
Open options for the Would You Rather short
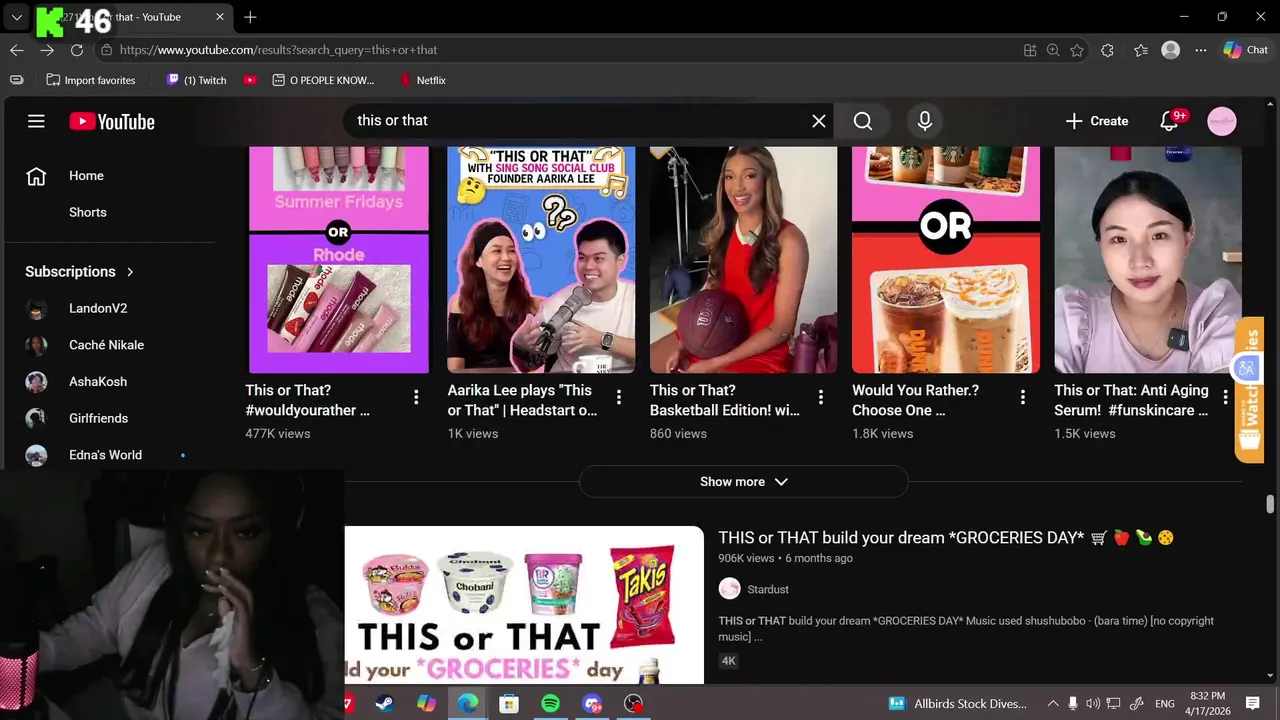point(1022,397)
